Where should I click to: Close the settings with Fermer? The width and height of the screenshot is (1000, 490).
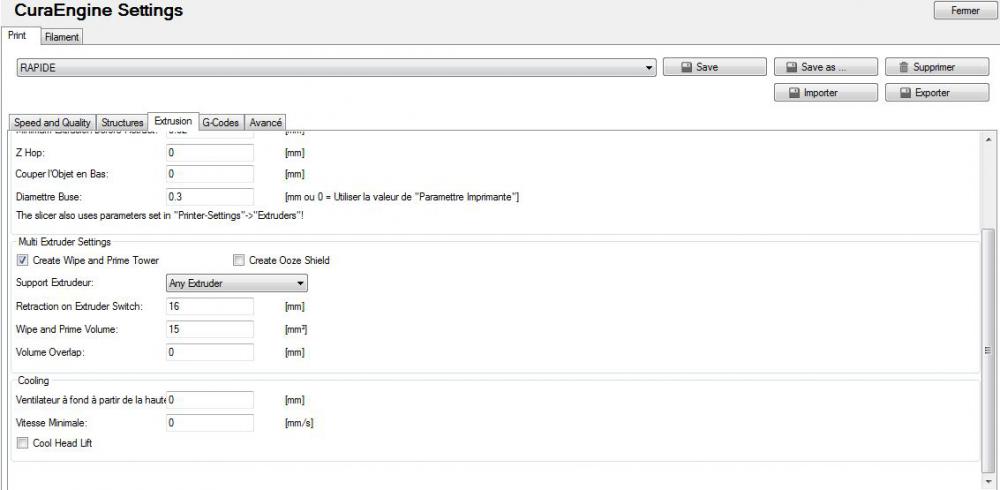tap(965, 10)
